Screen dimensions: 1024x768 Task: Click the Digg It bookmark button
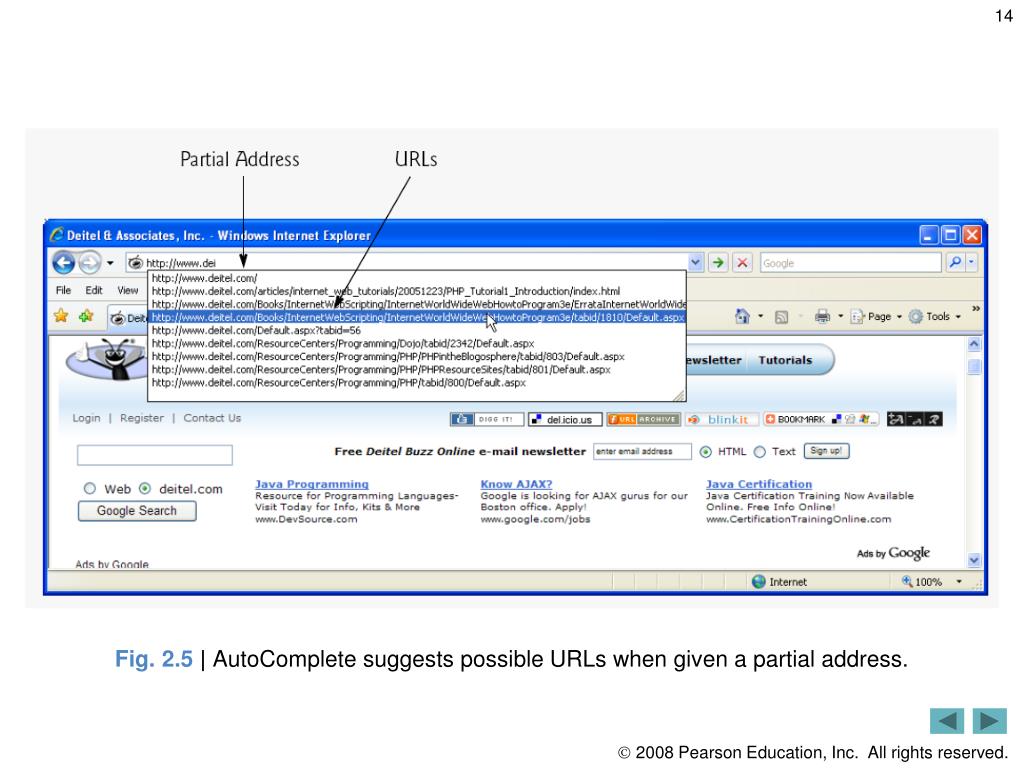click(487, 419)
